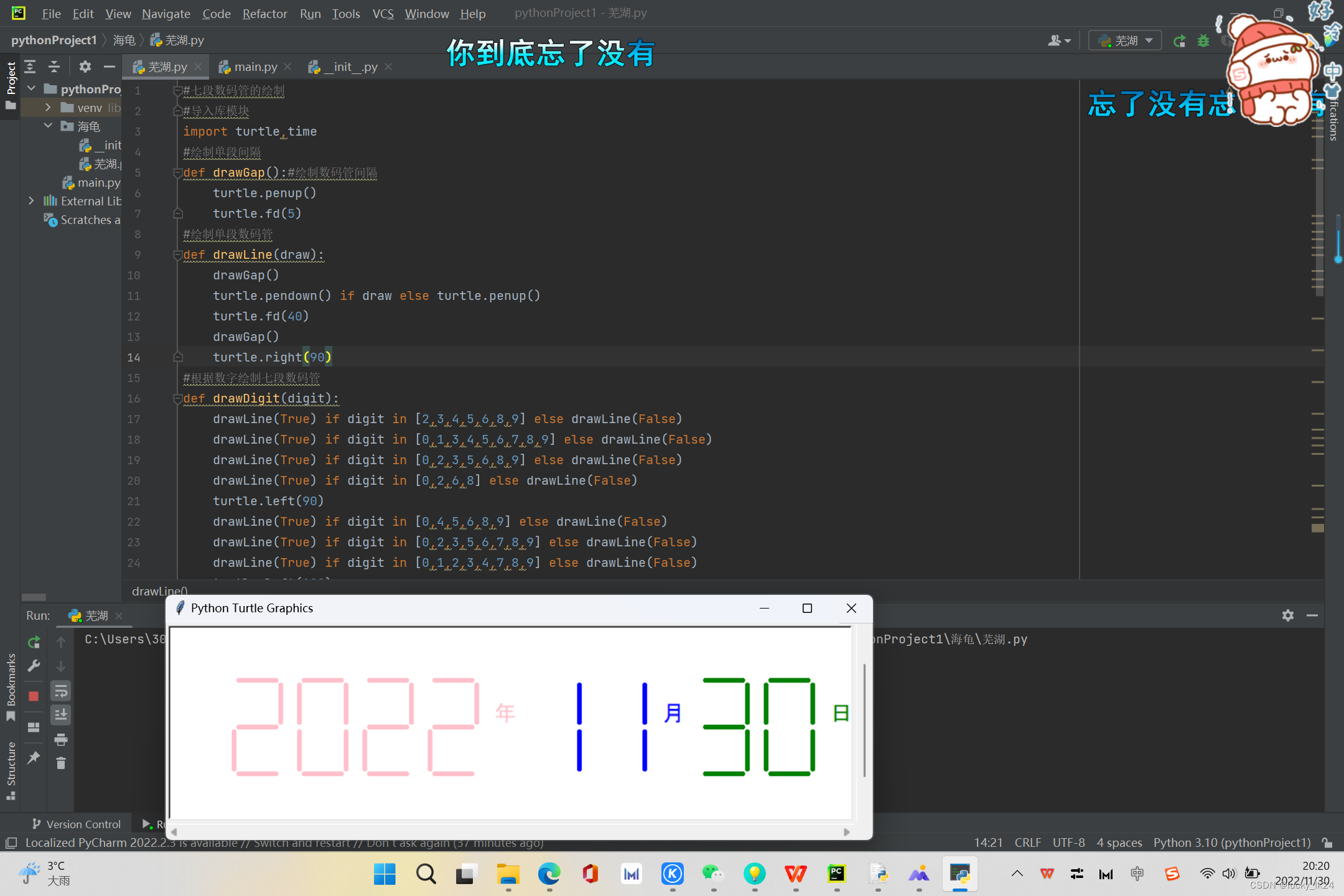Toggle Scroll to End in Run console
This screenshot has height=896, width=1344.
[61, 714]
